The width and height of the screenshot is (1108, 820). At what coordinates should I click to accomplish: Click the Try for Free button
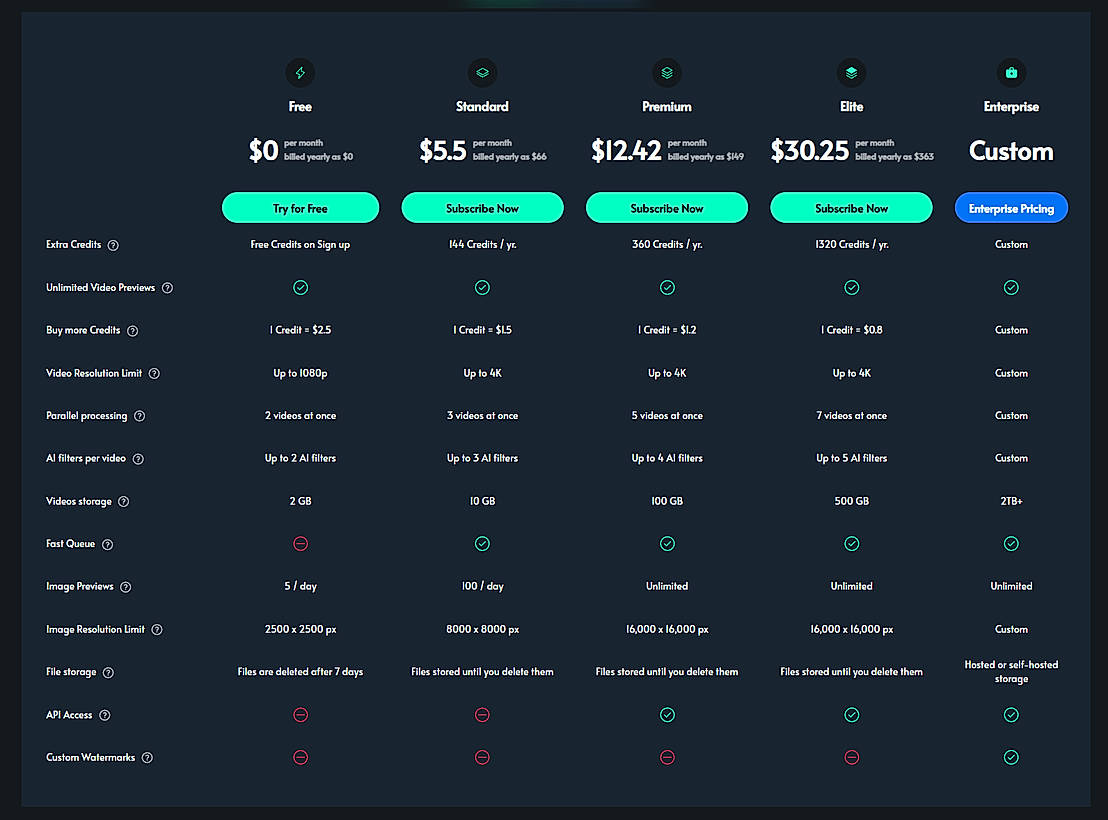300,208
